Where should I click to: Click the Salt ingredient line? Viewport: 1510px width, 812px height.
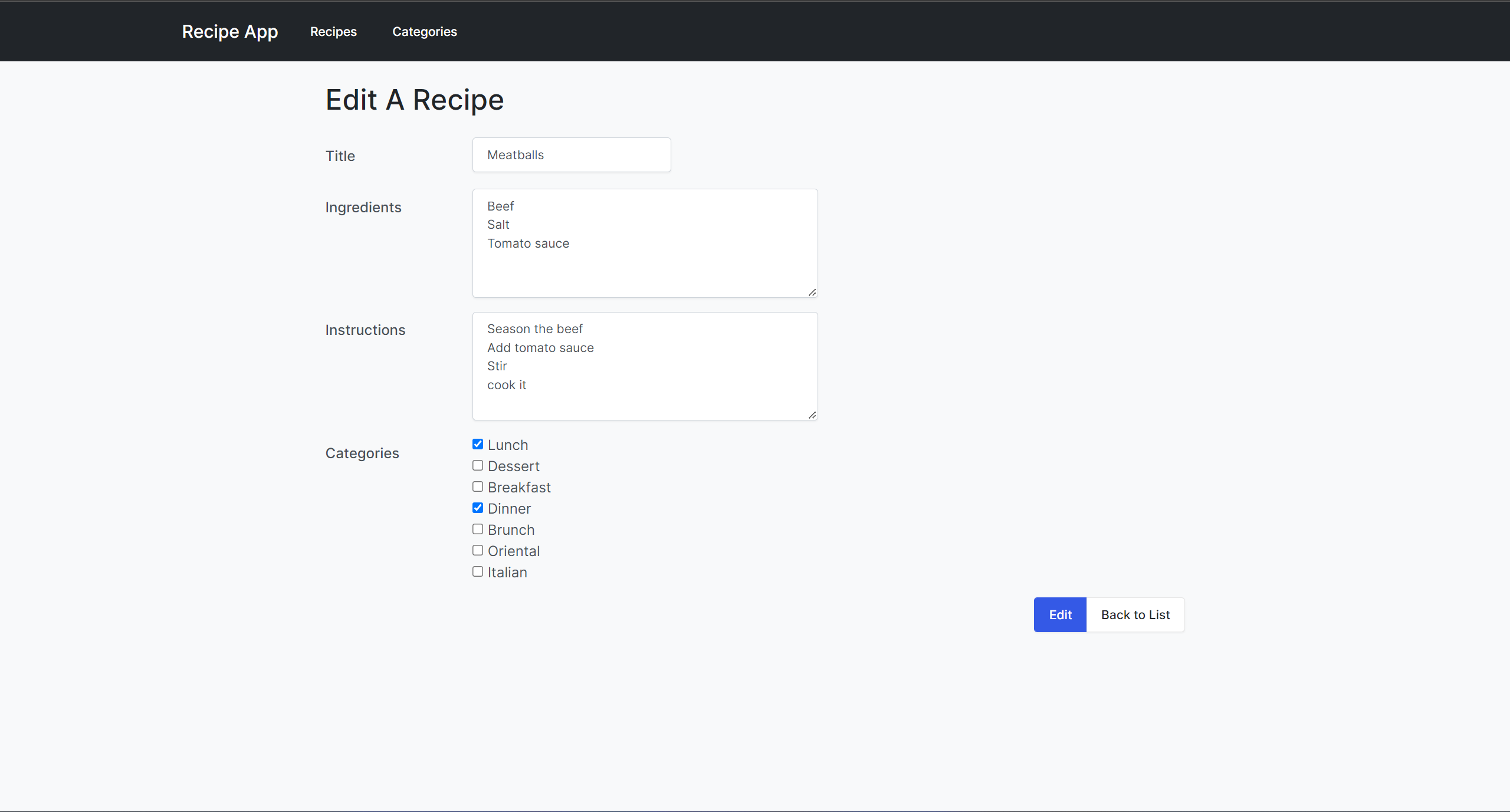tap(498, 225)
